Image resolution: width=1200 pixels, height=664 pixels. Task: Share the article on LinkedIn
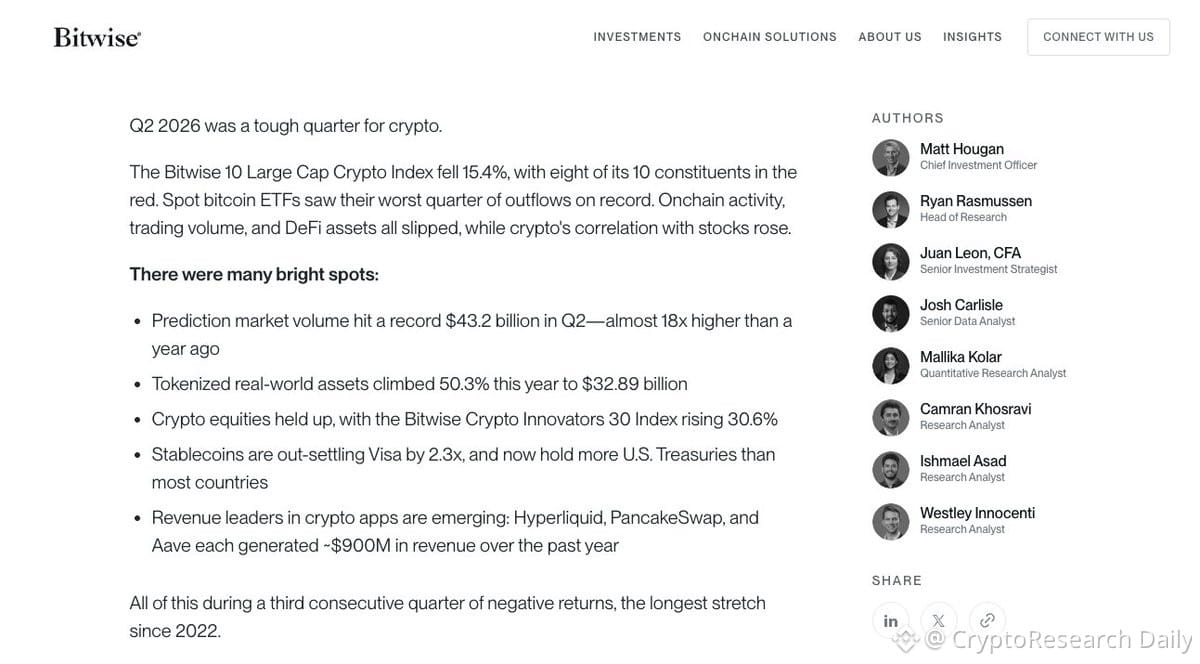(x=890, y=620)
